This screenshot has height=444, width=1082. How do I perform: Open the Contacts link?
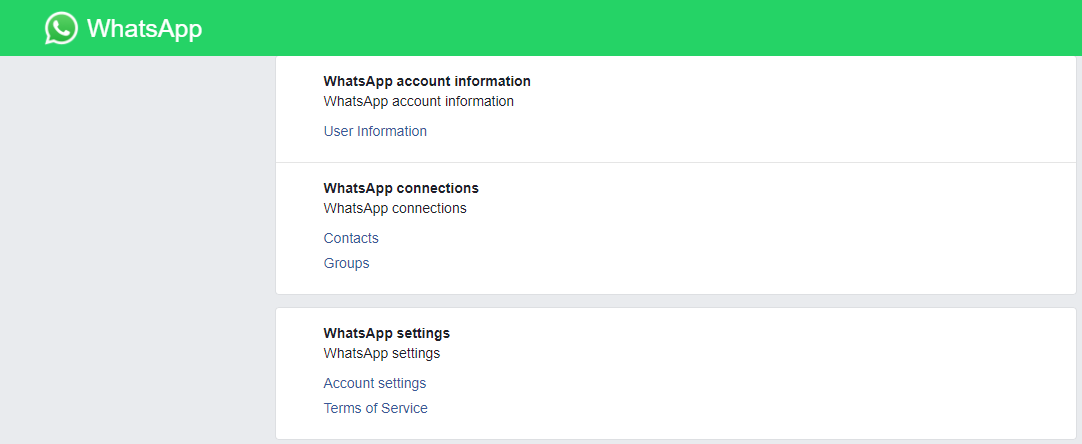351,238
